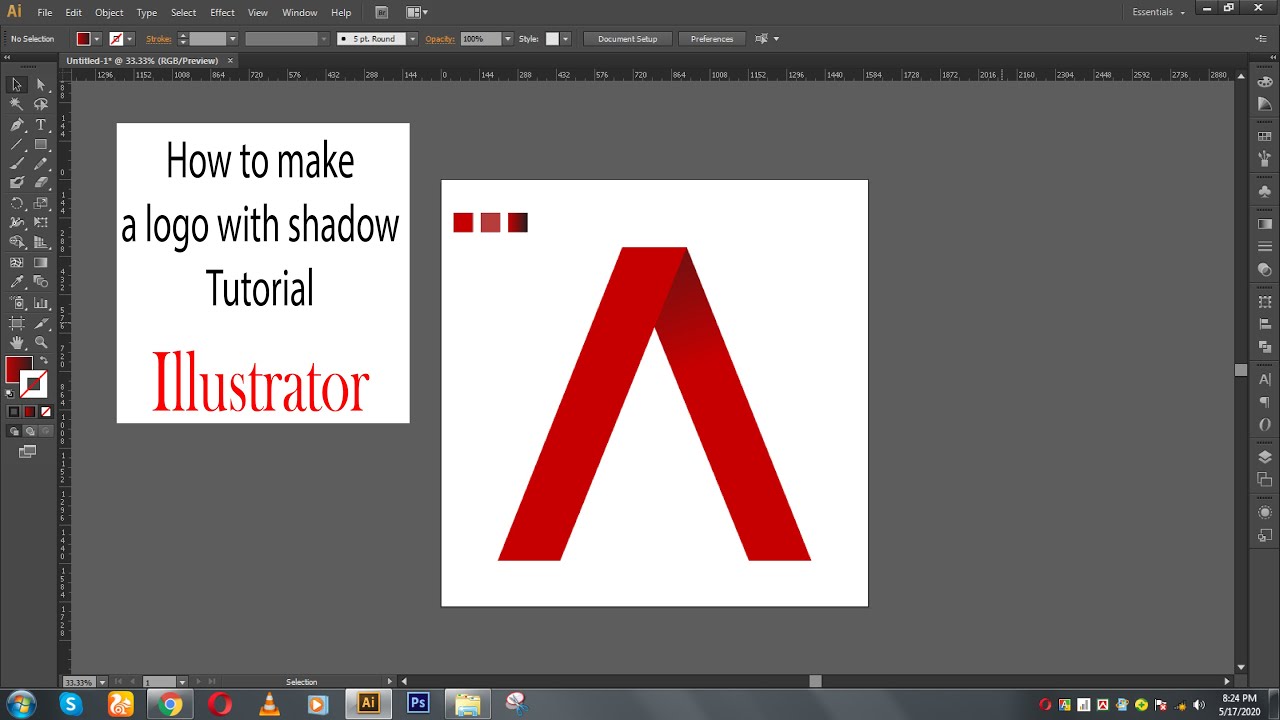
Task: Select the Rectangle tool
Action: (x=41, y=144)
